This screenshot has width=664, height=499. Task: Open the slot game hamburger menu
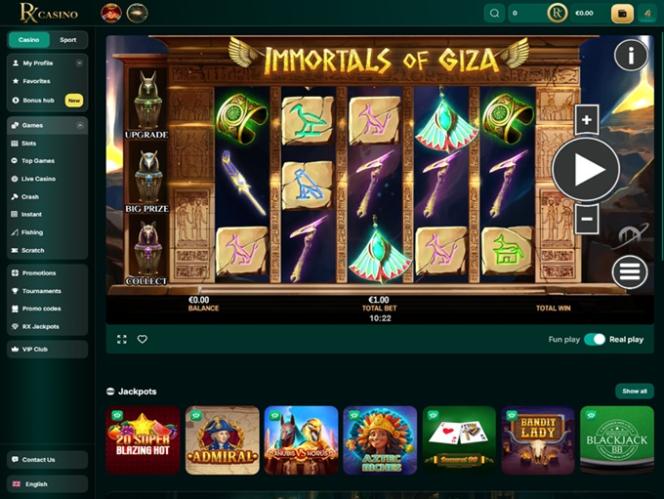point(630,272)
